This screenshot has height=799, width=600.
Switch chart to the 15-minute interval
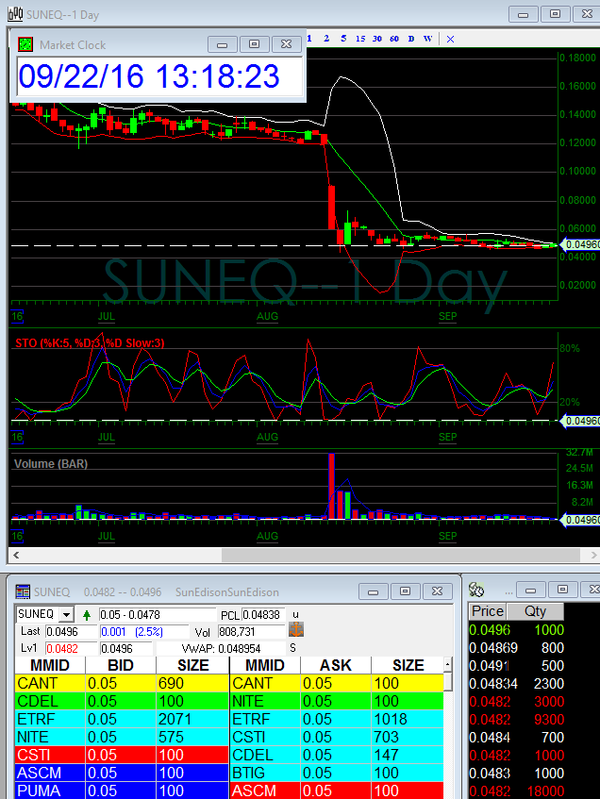[360, 38]
